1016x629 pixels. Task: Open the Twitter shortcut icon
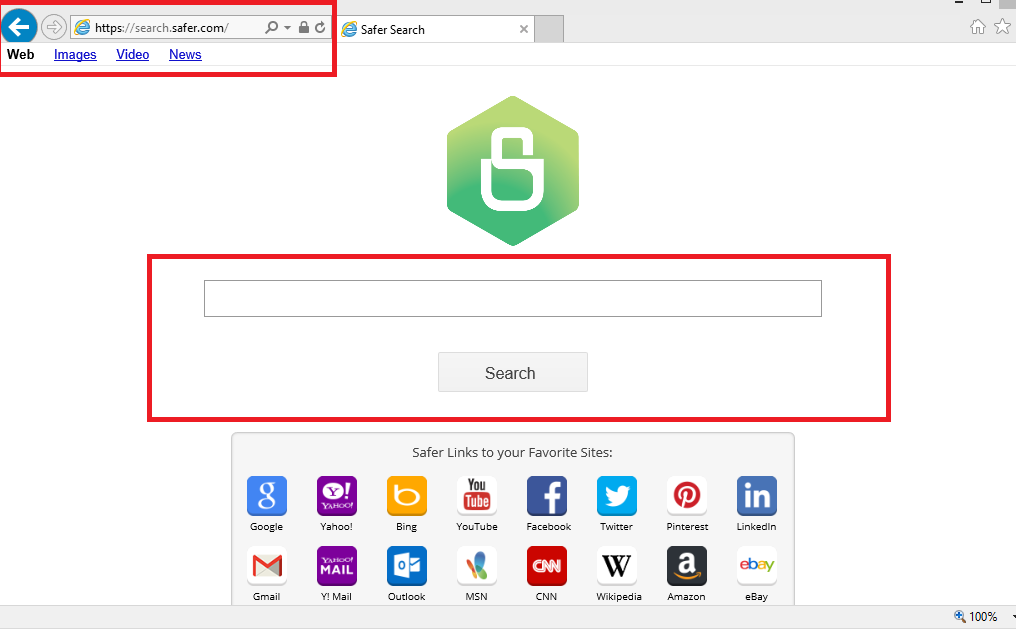coord(617,496)
